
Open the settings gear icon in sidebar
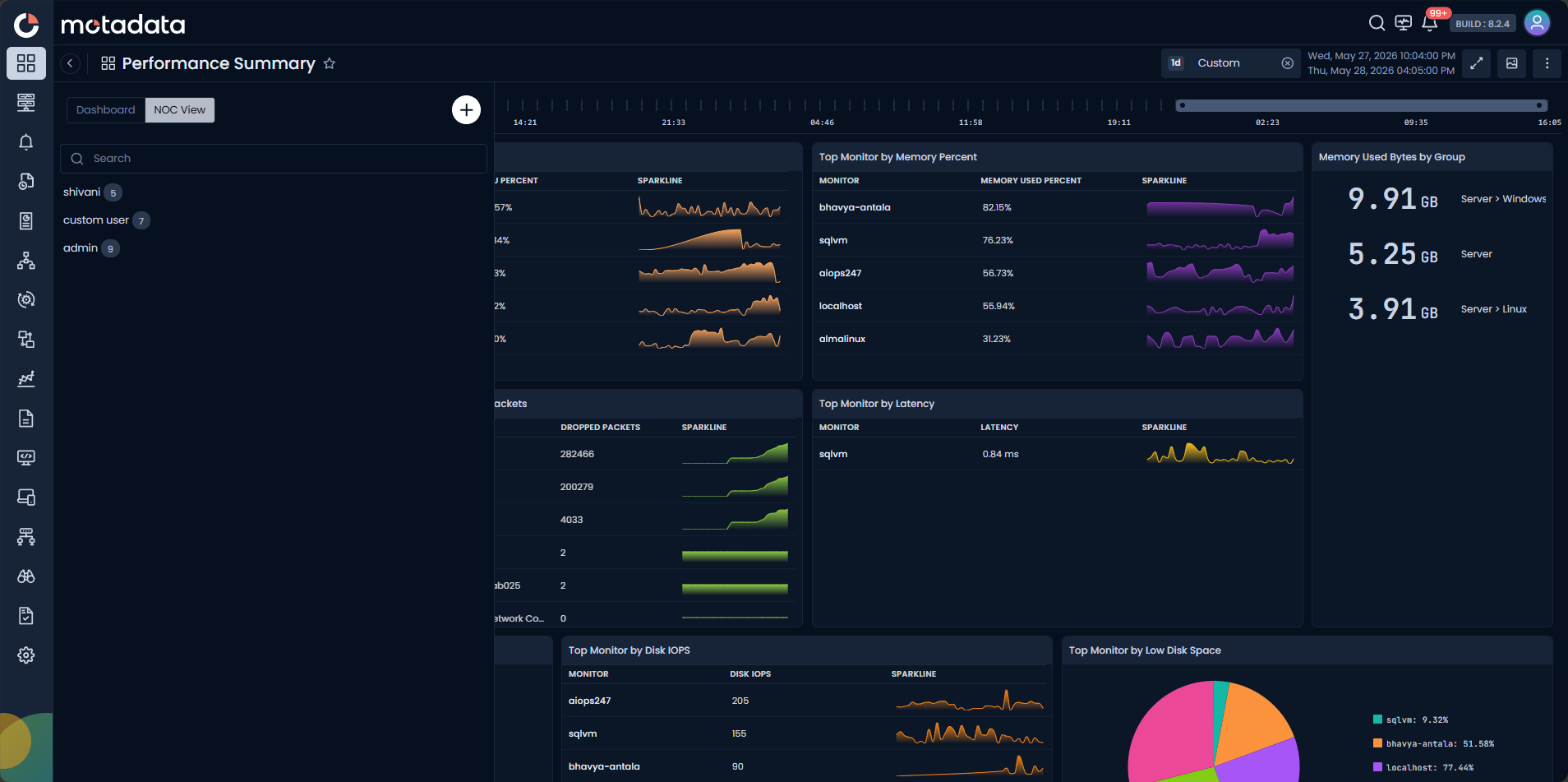point(26,655)
